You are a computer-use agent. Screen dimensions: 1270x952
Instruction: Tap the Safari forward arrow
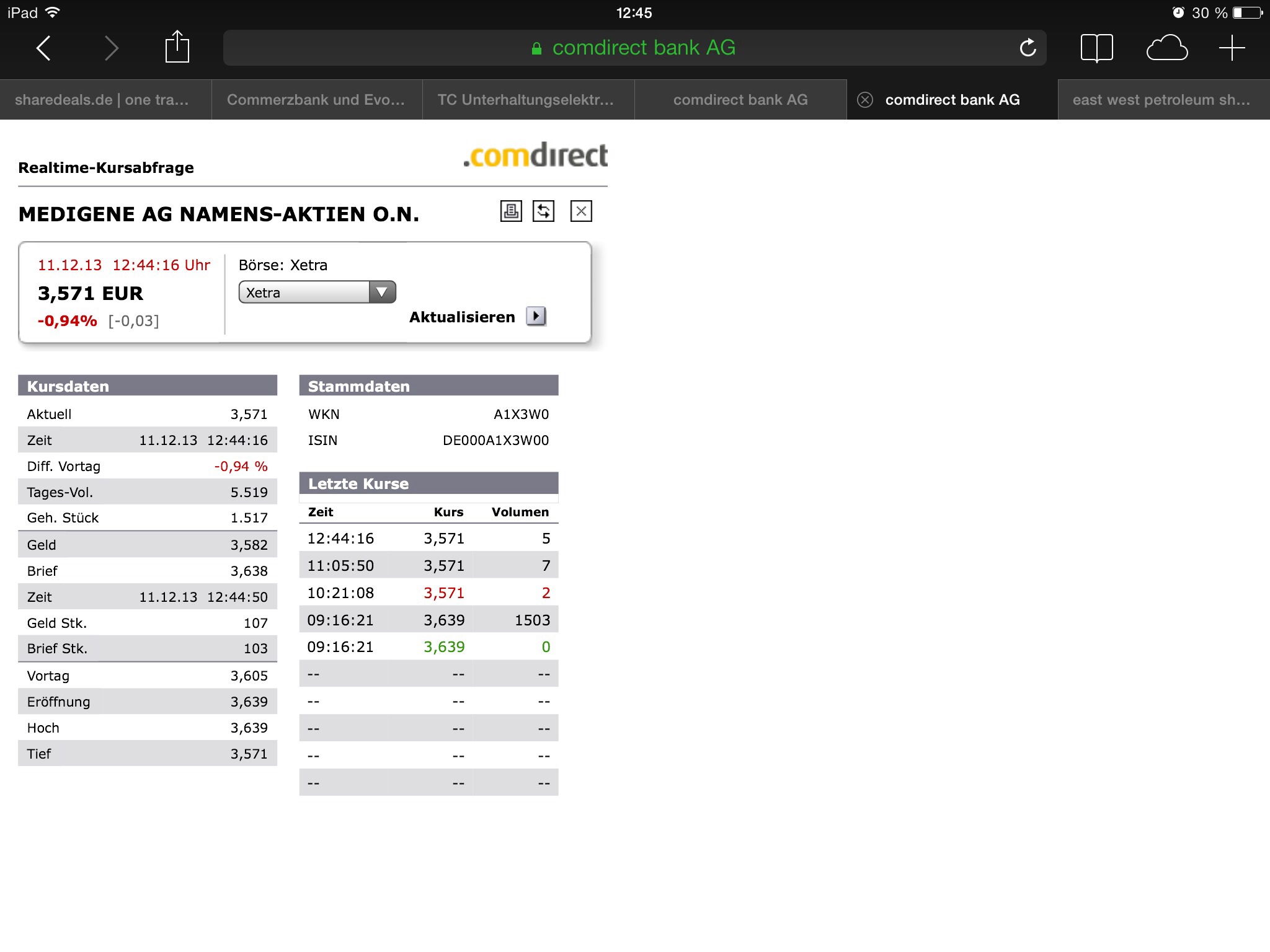(x=111, y=48)
